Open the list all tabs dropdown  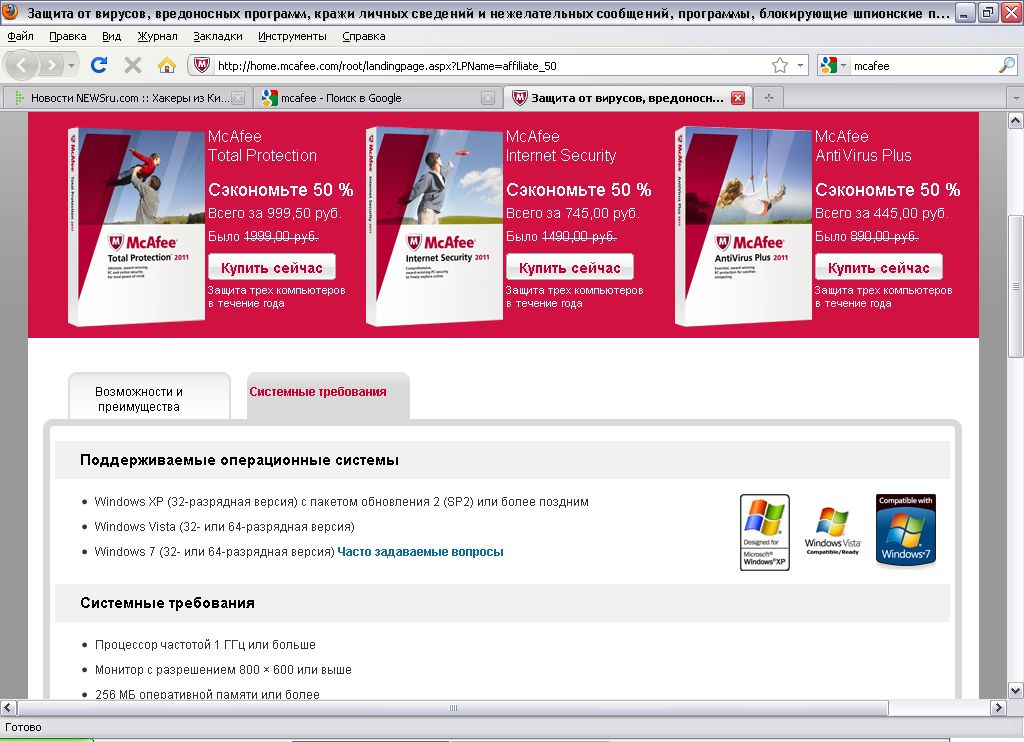tap(1016, 98)
